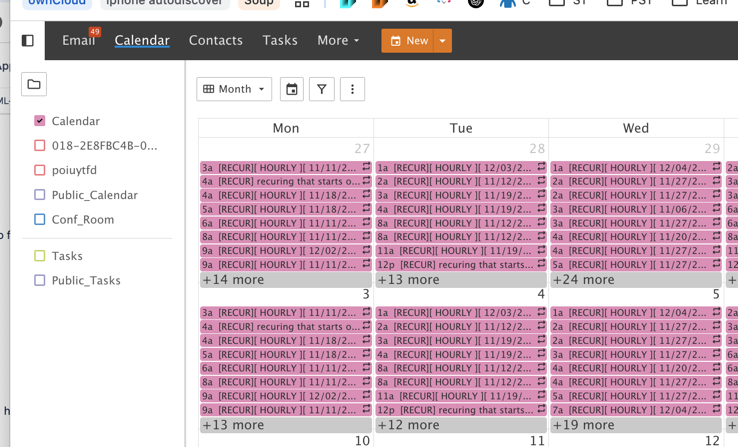
Task: Open the Email tab
Action: [78, 41]
